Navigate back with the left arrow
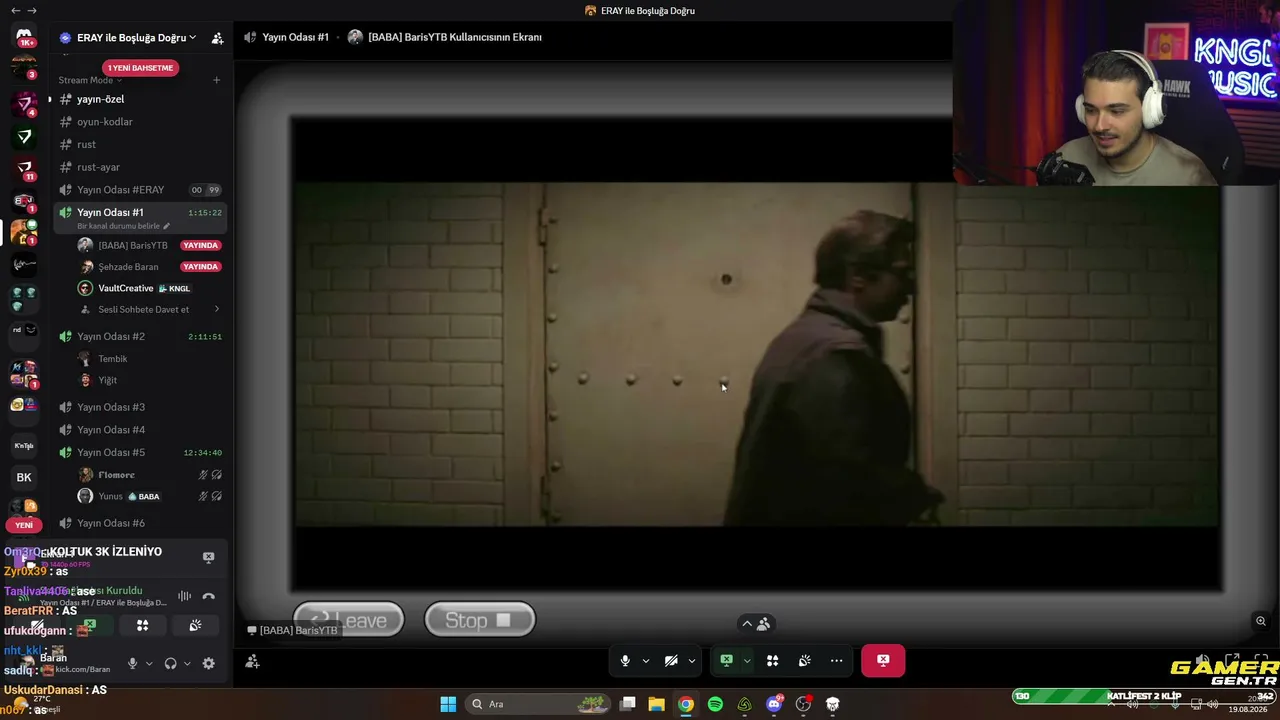 click(15, 10)
